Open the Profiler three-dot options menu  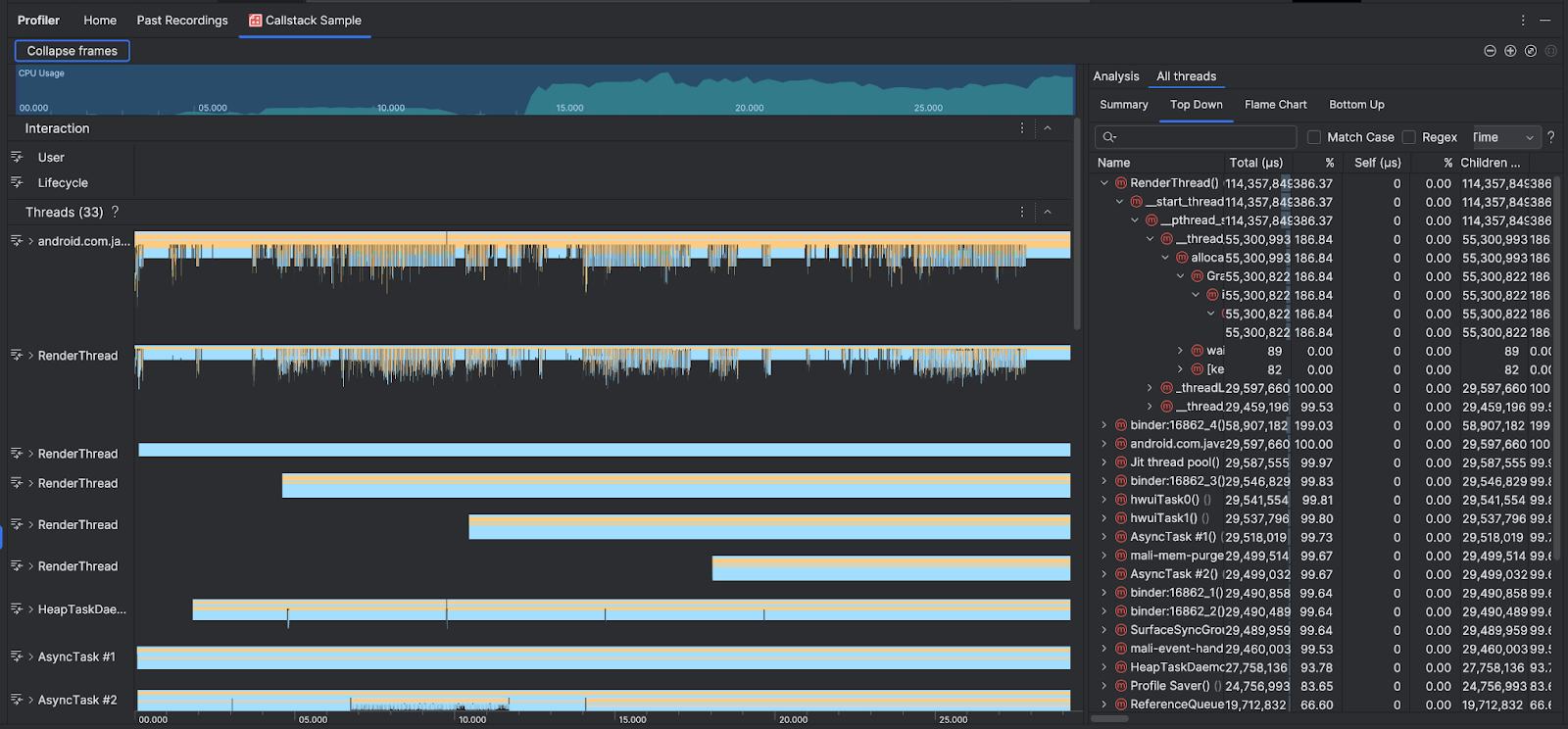point(1523,20)
